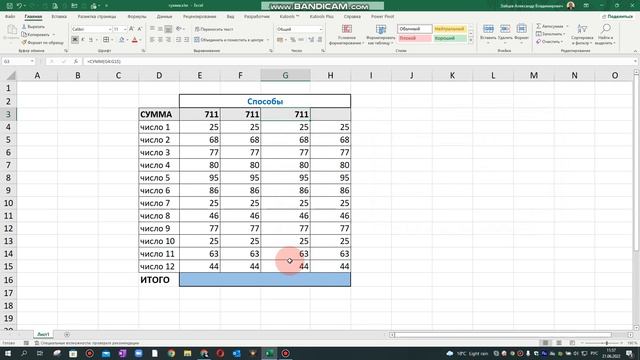Image resolution: width=640 pixels, height=360 pixels.
Task: Open Сортировка и фильтр menu
Action: tap(582, 34)
